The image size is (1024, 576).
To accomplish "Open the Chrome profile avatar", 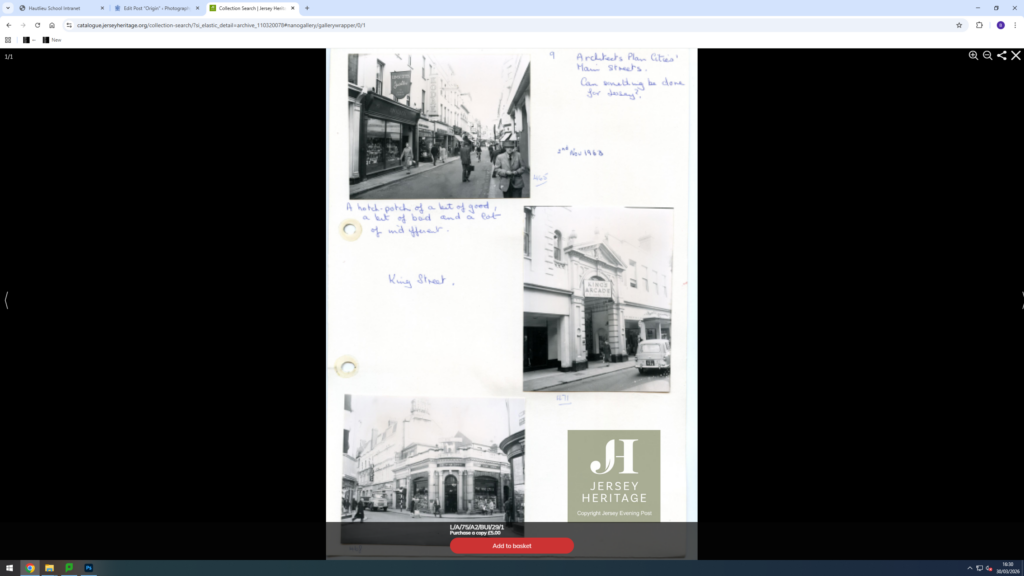I will [1000, 25].
